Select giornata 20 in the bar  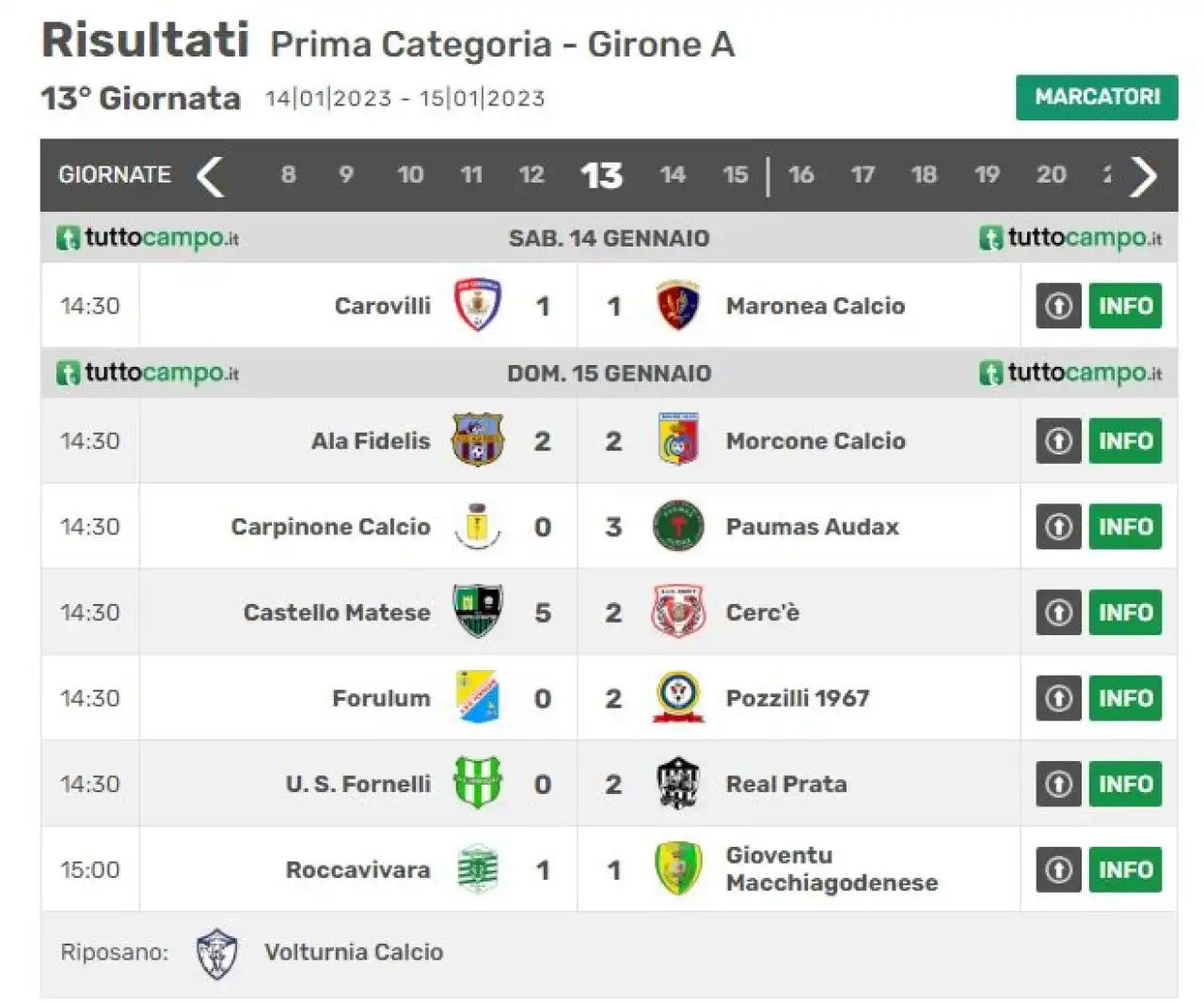pyautogui.click(x=1051, y=175)
